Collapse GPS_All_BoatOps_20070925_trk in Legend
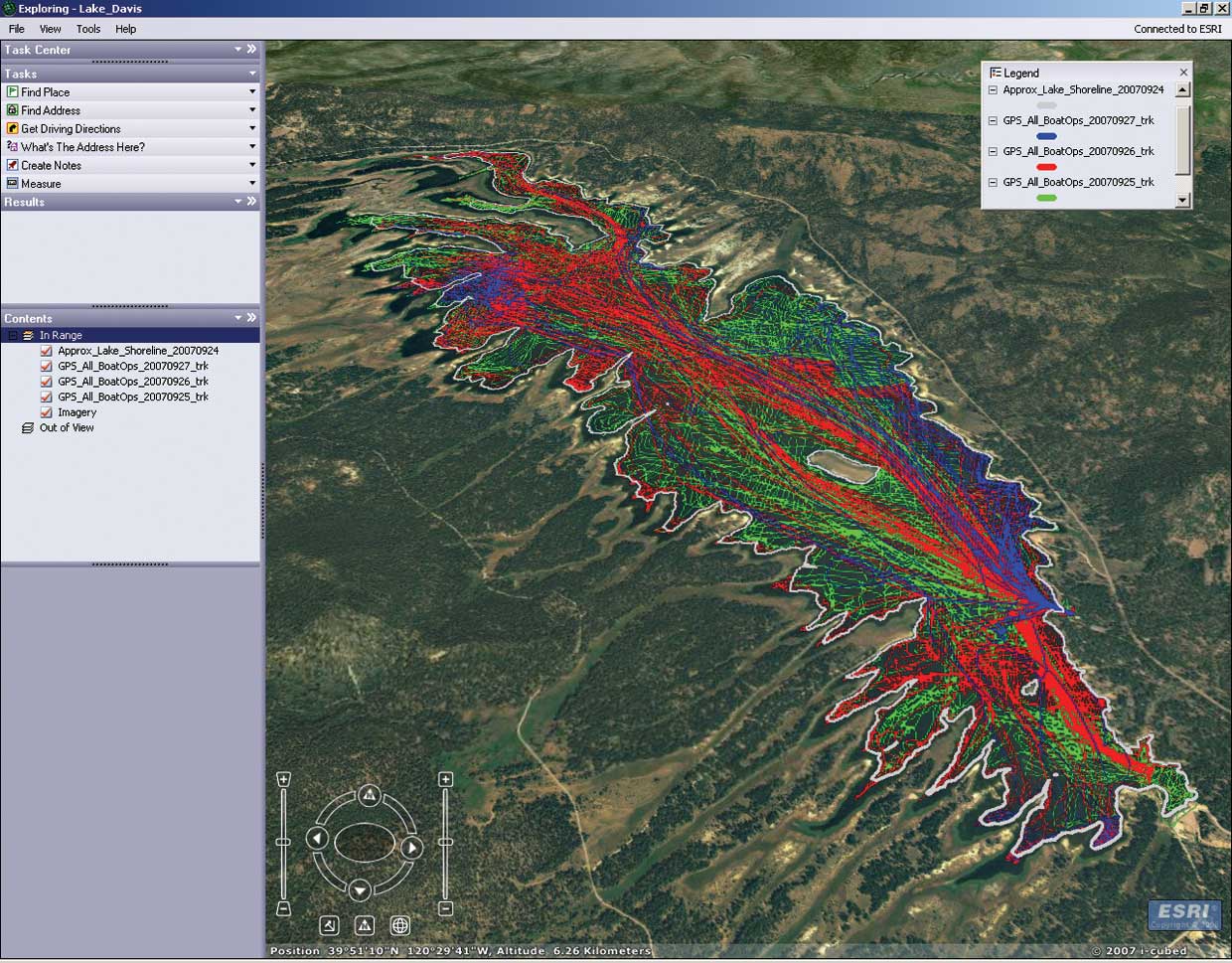Screen dimensions: 1232x963 993,182
